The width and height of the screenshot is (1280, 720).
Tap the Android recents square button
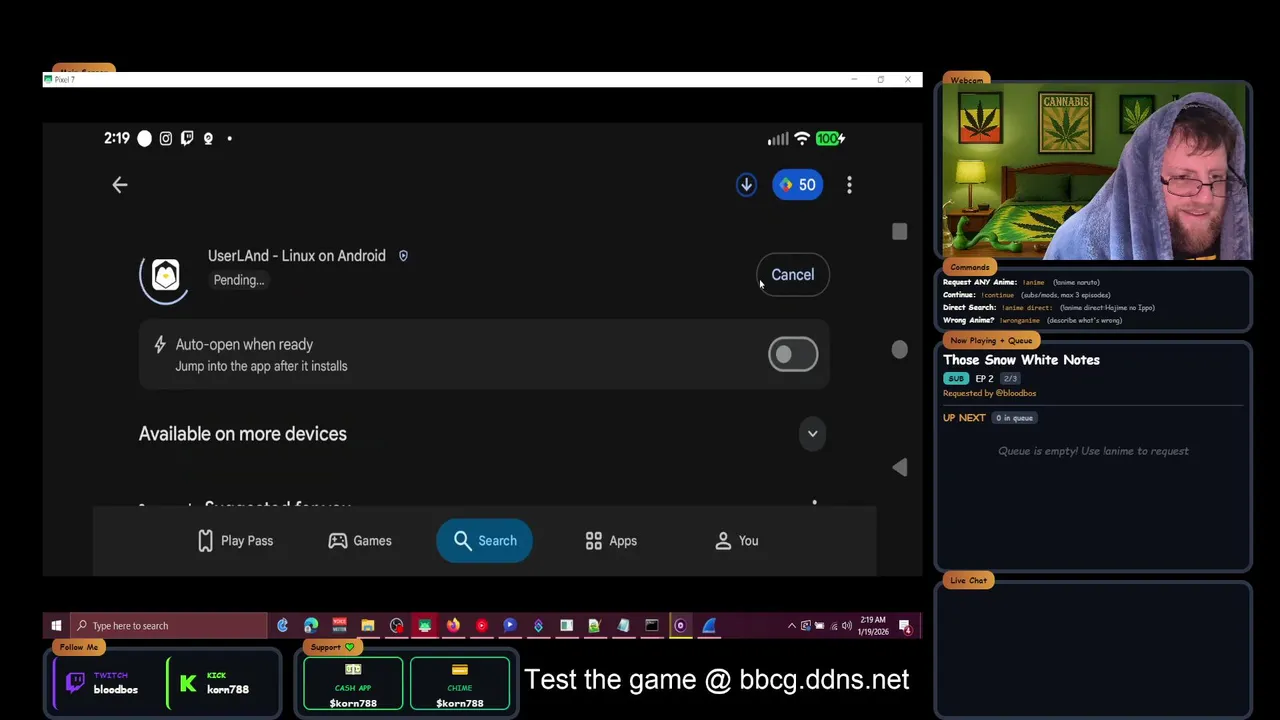[x=899, y=232]
